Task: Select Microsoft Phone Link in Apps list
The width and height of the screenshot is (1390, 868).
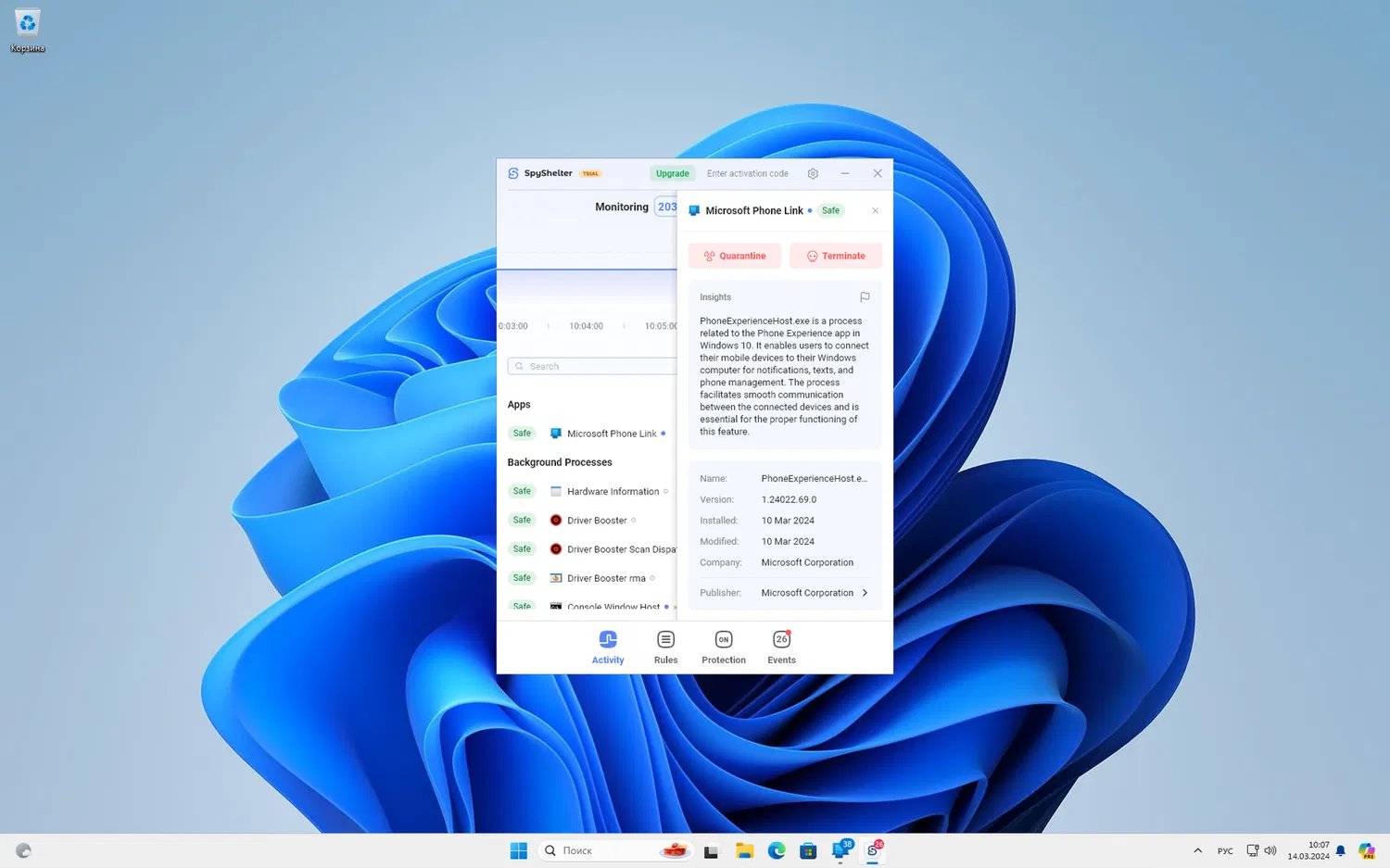Action: click(592, 434)
